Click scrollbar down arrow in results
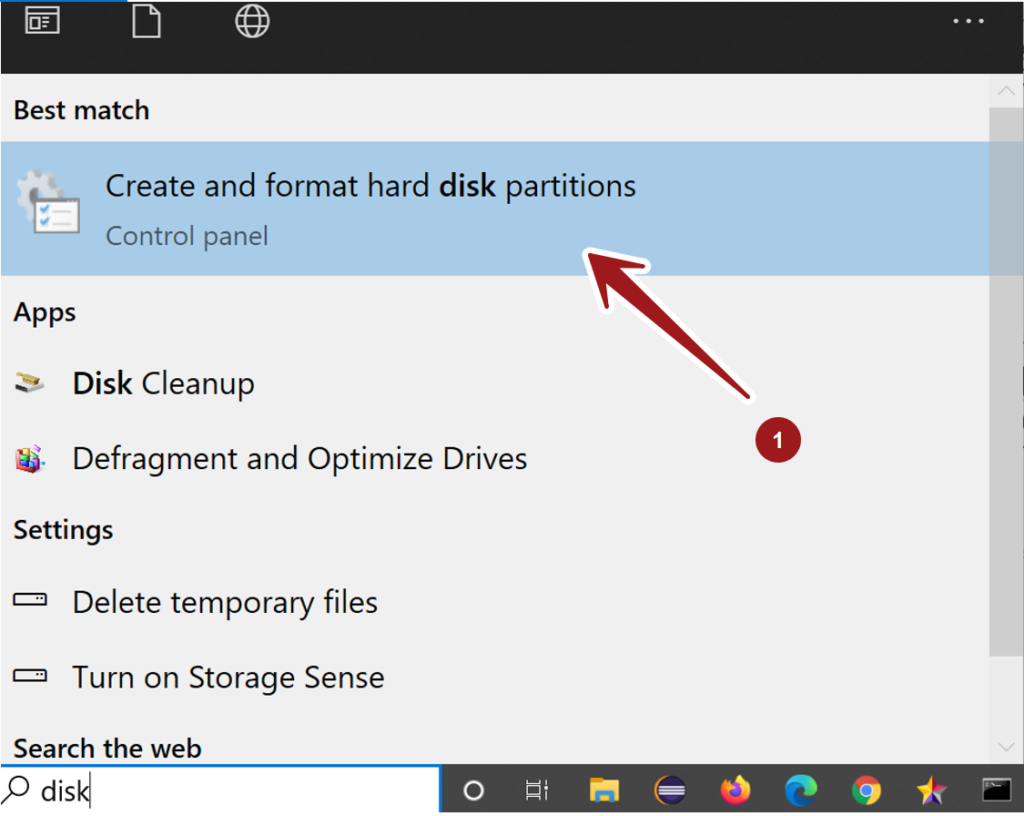 click(1006, 746)
